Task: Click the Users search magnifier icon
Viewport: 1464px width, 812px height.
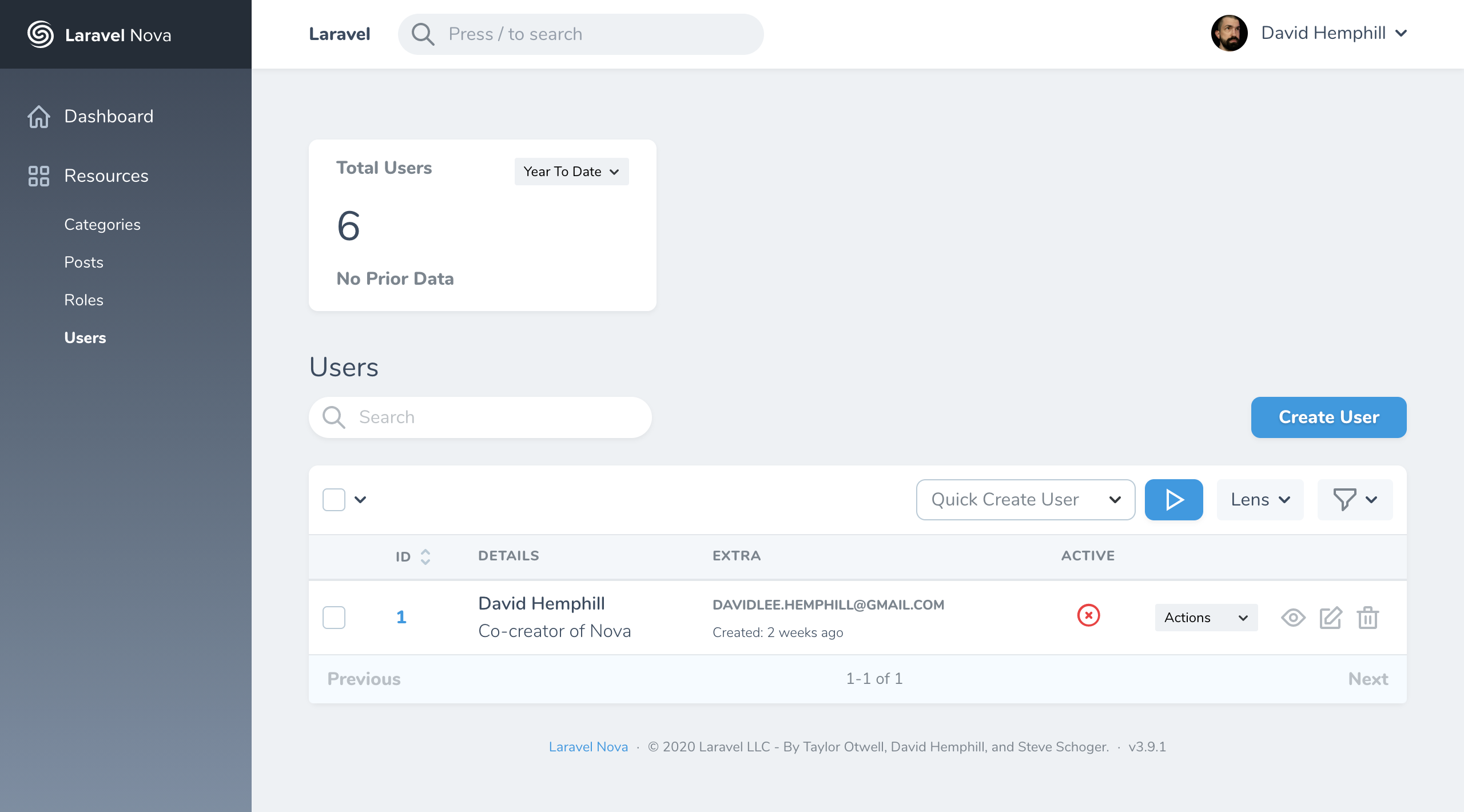Action: (334, 417)
